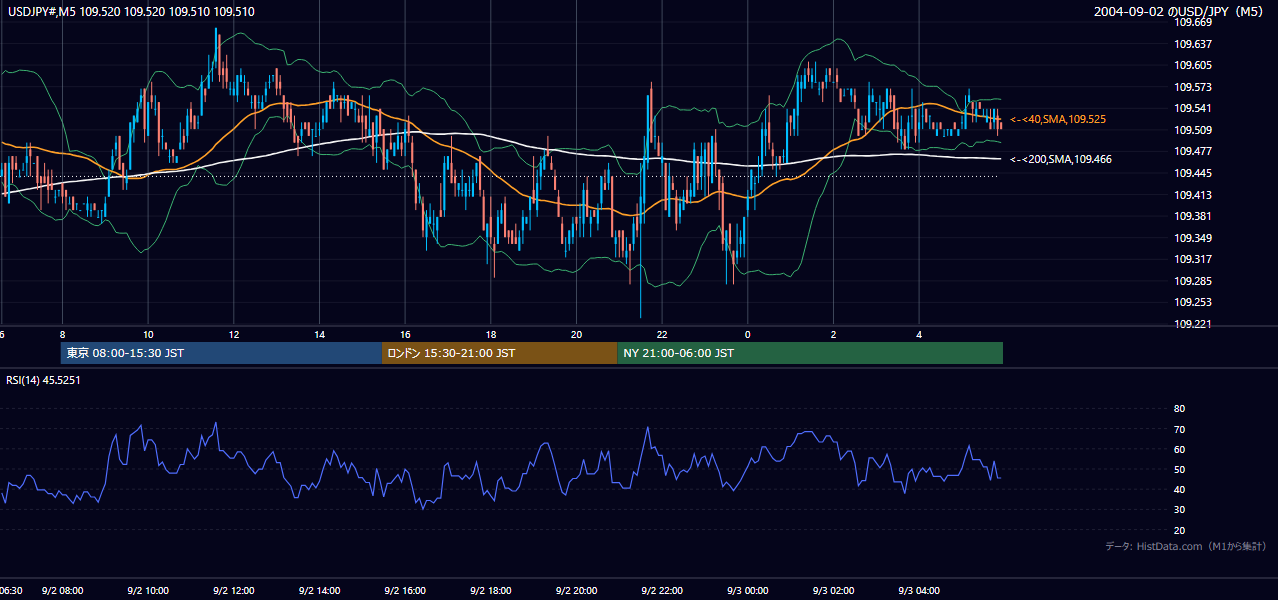
Task: Click RSI scale value 20
Action: pyautogui.click(x=1179, y=530)
